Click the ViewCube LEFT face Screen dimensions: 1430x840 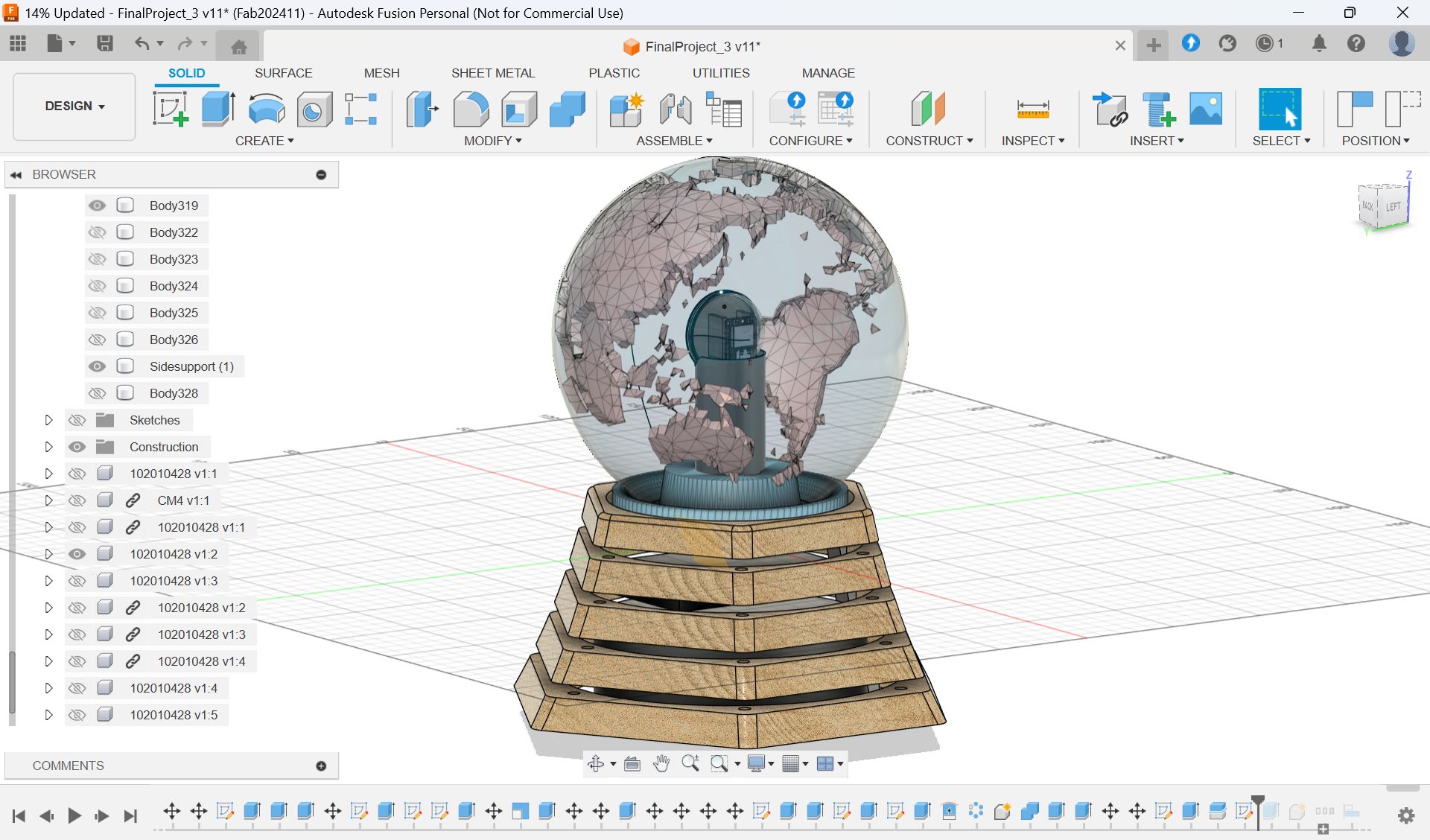pyautogui.click(x=1393, y=208)
